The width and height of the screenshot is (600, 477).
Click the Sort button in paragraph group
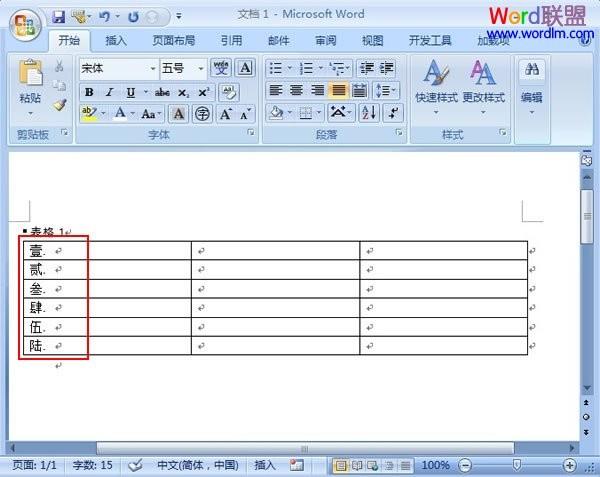click(369, 113)
